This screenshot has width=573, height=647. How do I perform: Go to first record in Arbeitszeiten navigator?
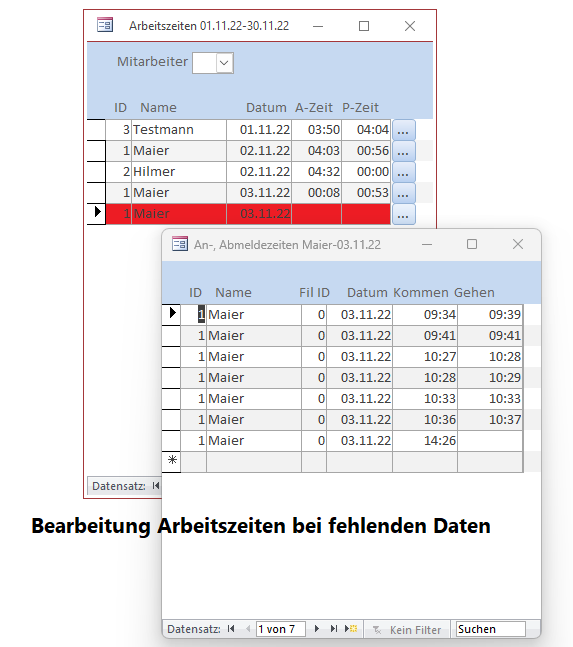tap(156, 486)
